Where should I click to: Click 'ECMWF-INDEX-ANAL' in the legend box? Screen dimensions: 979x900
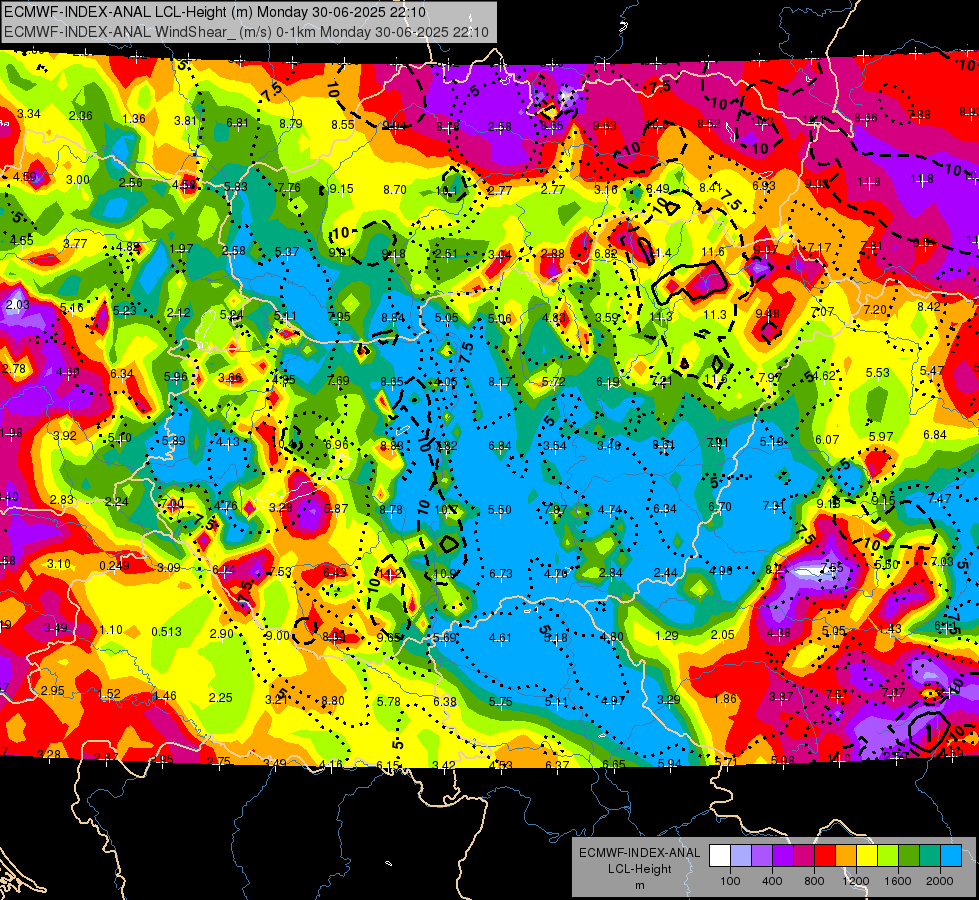click(639, 853)
